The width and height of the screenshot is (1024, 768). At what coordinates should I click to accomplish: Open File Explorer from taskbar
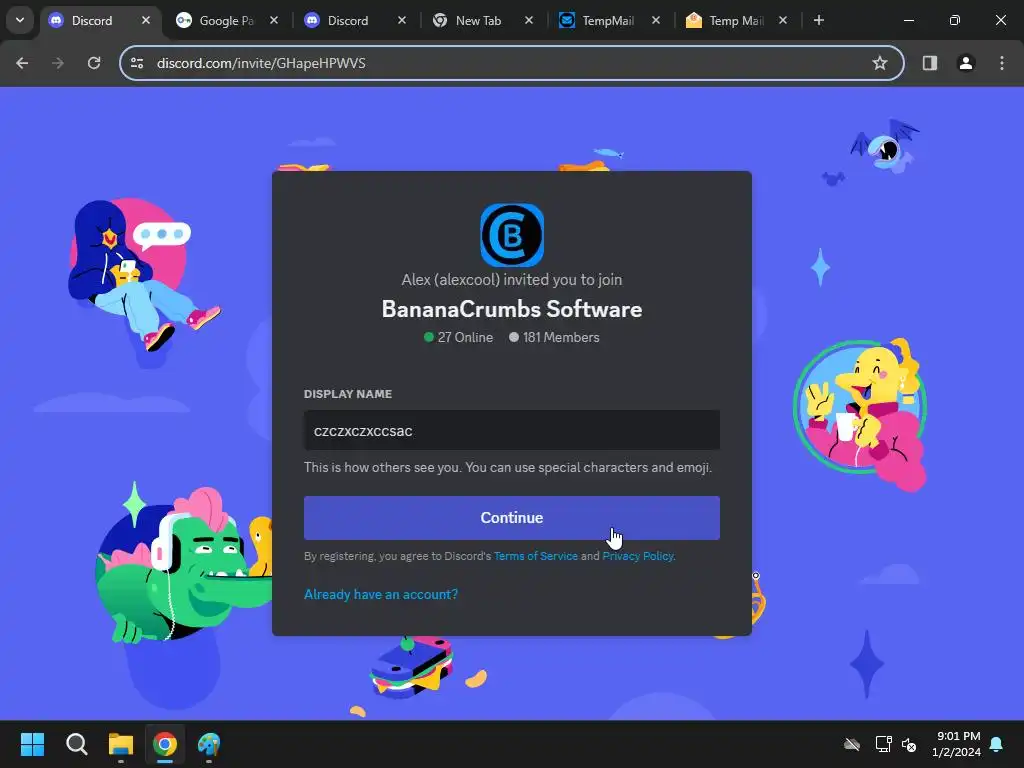pyautogui.click(x=121, y=744)
